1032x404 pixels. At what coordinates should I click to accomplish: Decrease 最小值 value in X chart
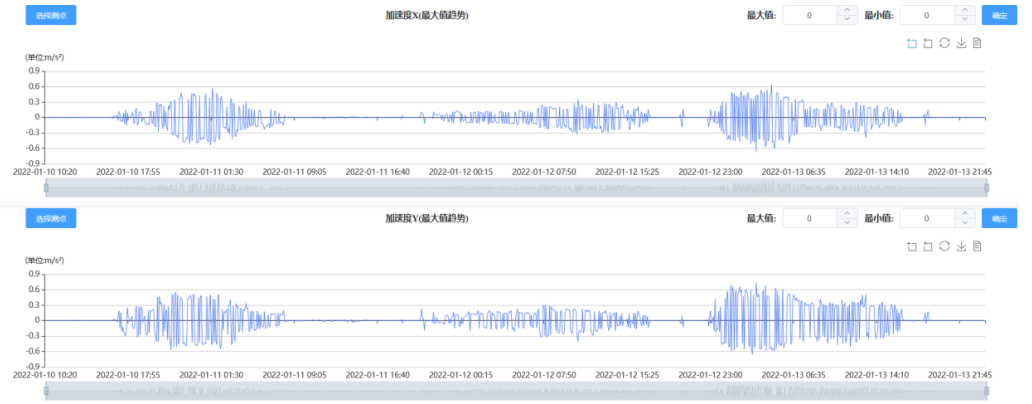click(965, 20)
